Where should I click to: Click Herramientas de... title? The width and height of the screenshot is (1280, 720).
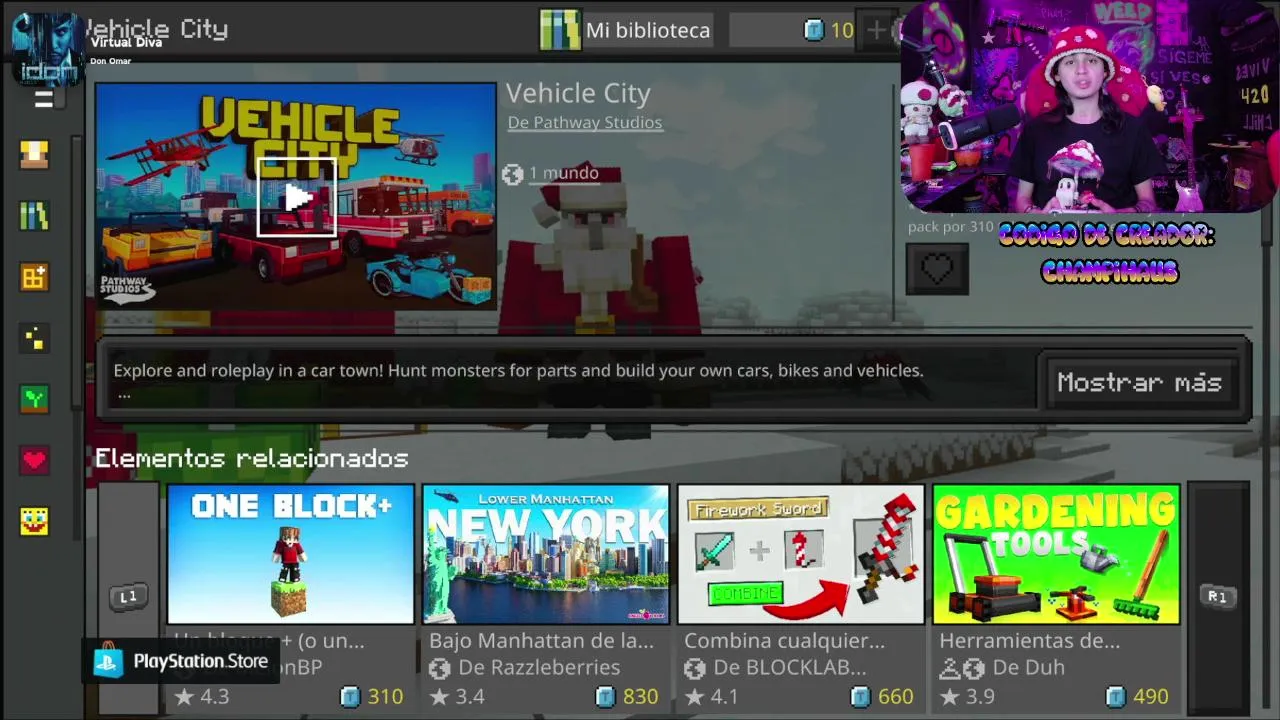tap(1029, 640)
